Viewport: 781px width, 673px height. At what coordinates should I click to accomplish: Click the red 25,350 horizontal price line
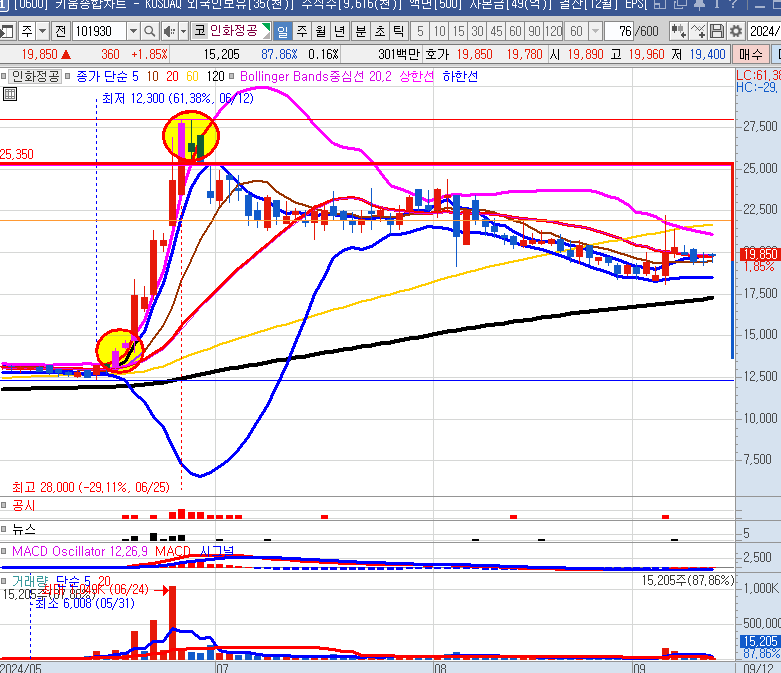click(400, 163)
